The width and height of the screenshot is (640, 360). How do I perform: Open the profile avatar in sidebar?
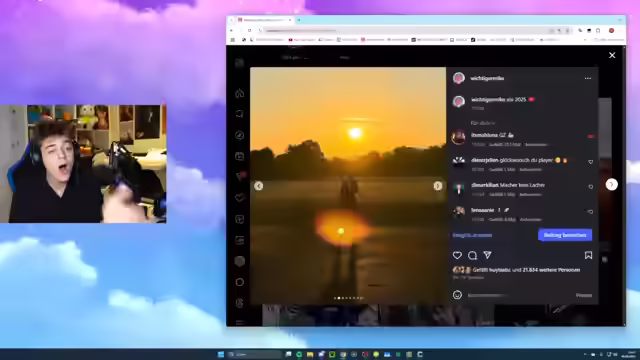point(240,261)
